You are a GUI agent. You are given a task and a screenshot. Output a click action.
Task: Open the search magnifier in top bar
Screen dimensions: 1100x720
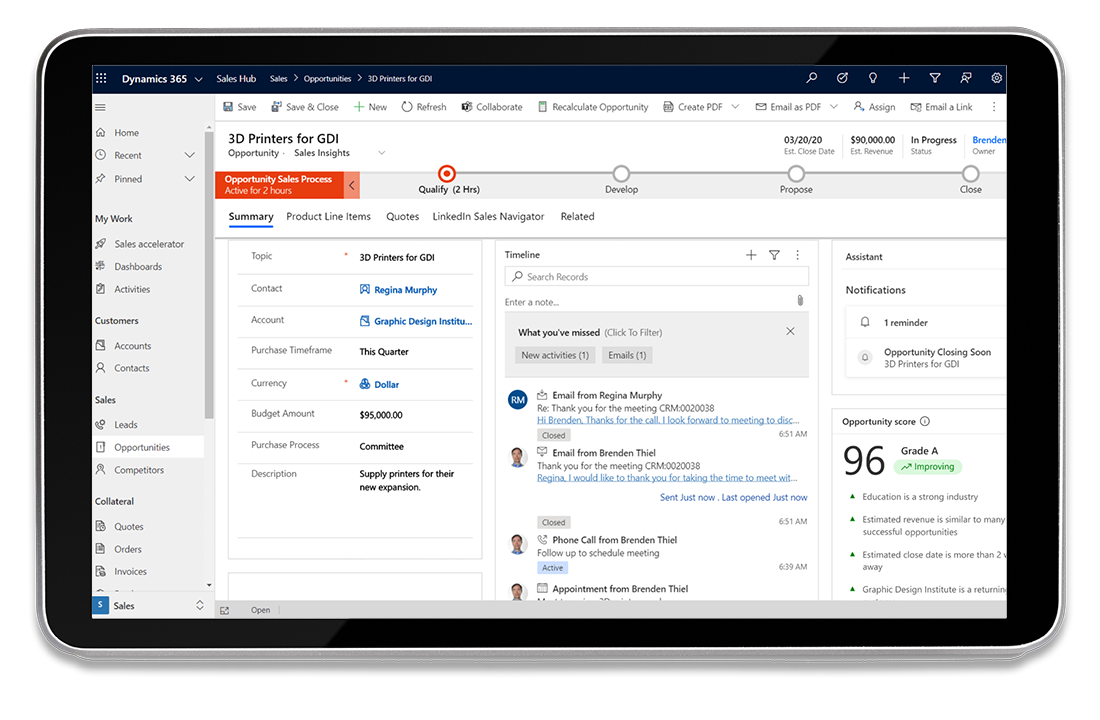(812, 78)
